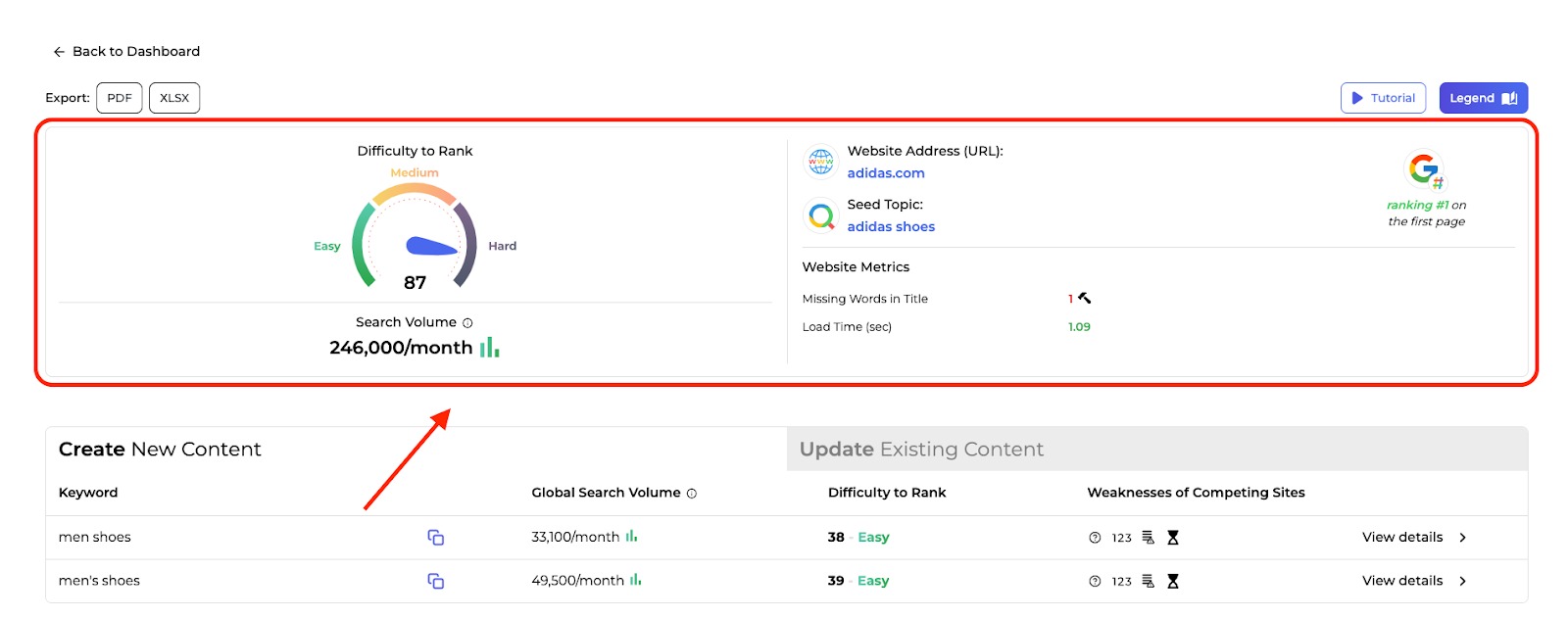Click the difficulty gauge needle showing 87
Viewport: 1568px width, 619px height.
(431, 246)
